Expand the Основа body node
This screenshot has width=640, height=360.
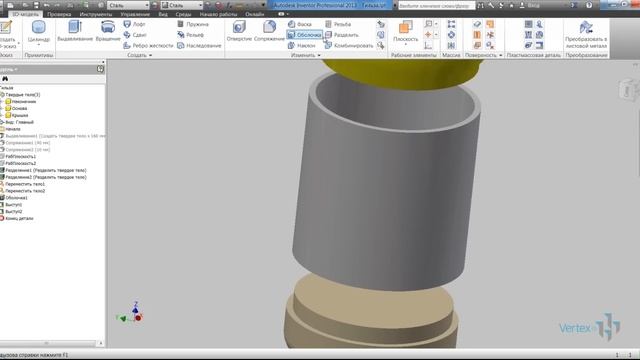pyautogui.click(x=2, y=108)
